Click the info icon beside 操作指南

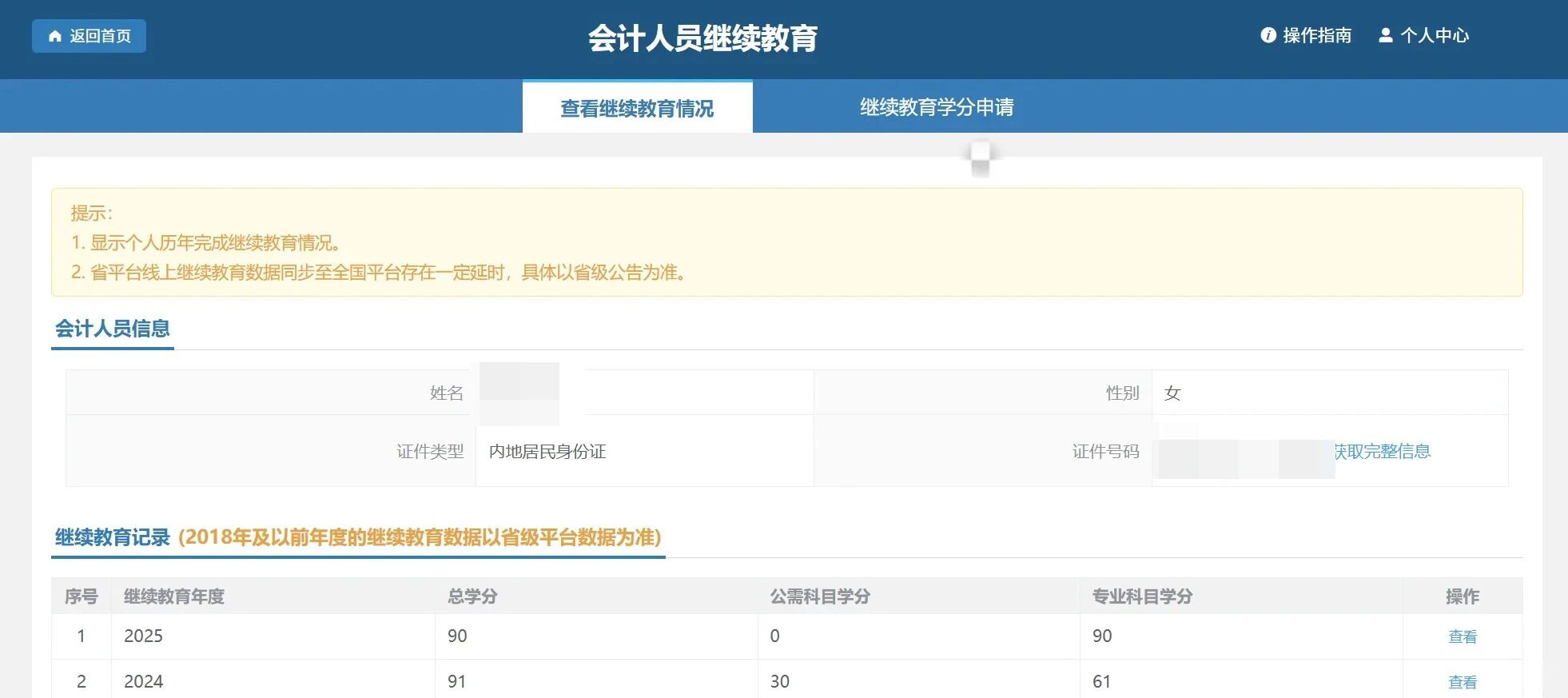coord(1268,35)
